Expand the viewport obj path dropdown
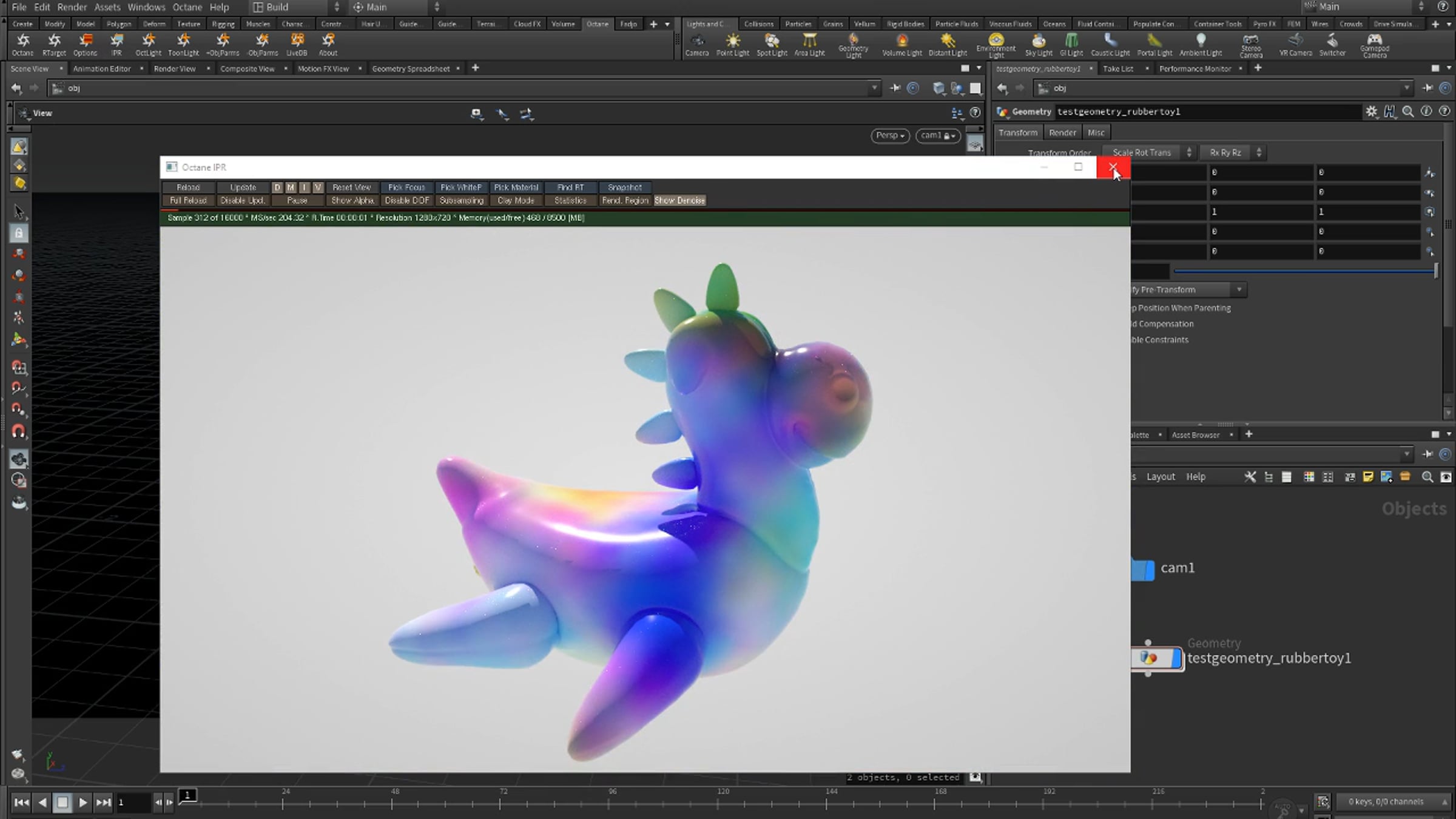The height and width of the screenshot is (819, 1456). coord(874,89)
